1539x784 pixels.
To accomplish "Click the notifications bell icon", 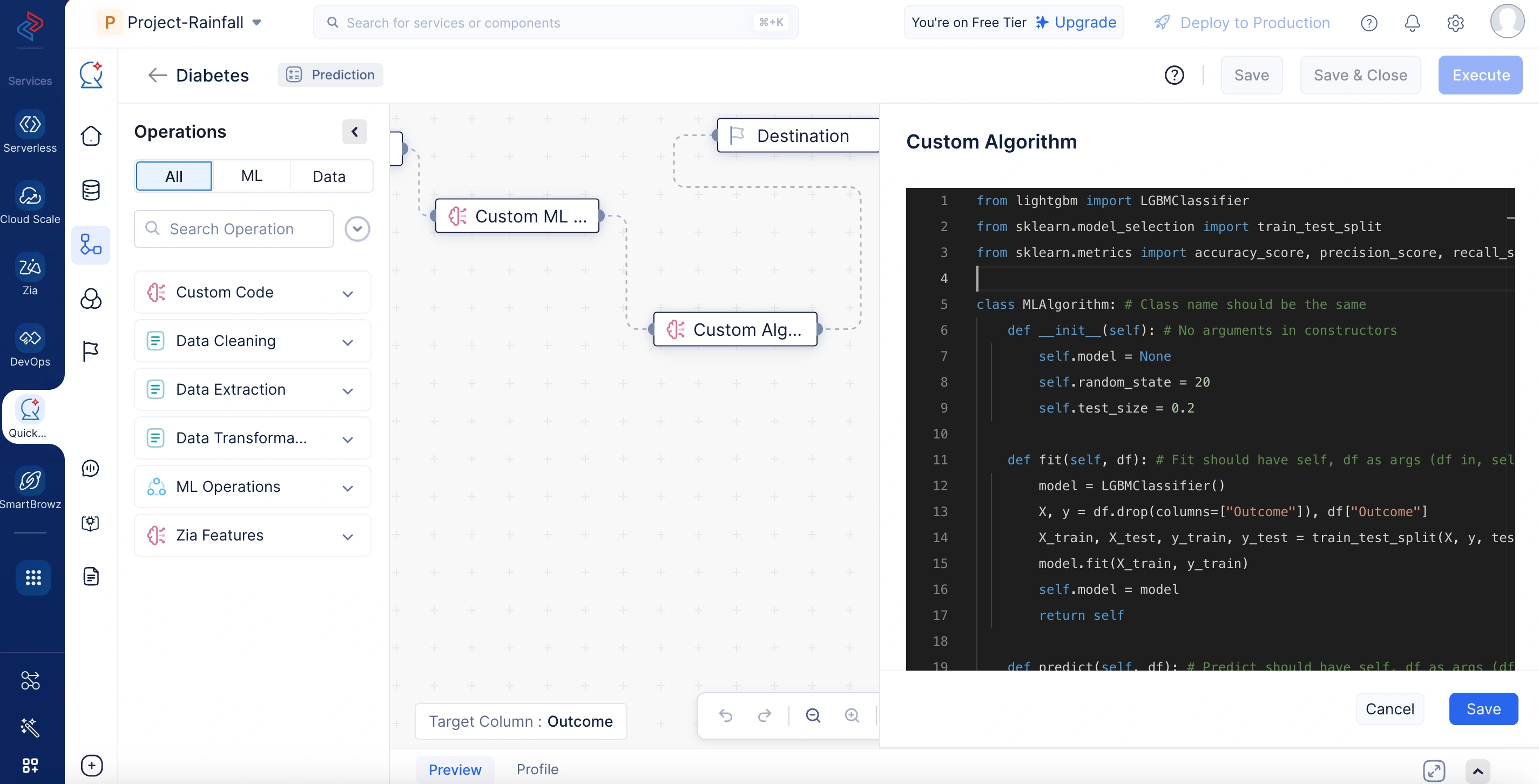I will [x=1412, y=23].
